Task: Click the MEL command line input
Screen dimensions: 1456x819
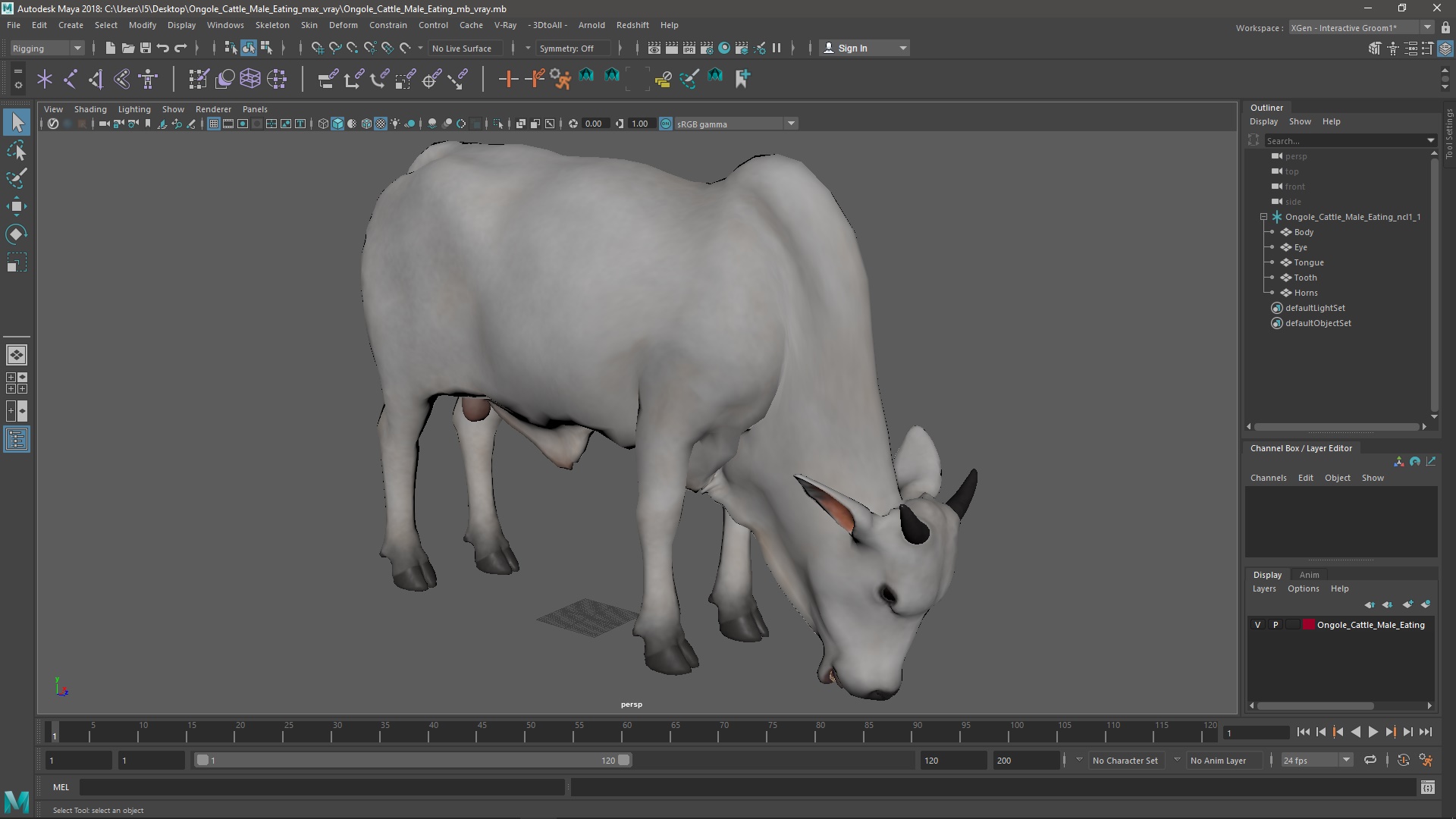Action: click(322, 787)
